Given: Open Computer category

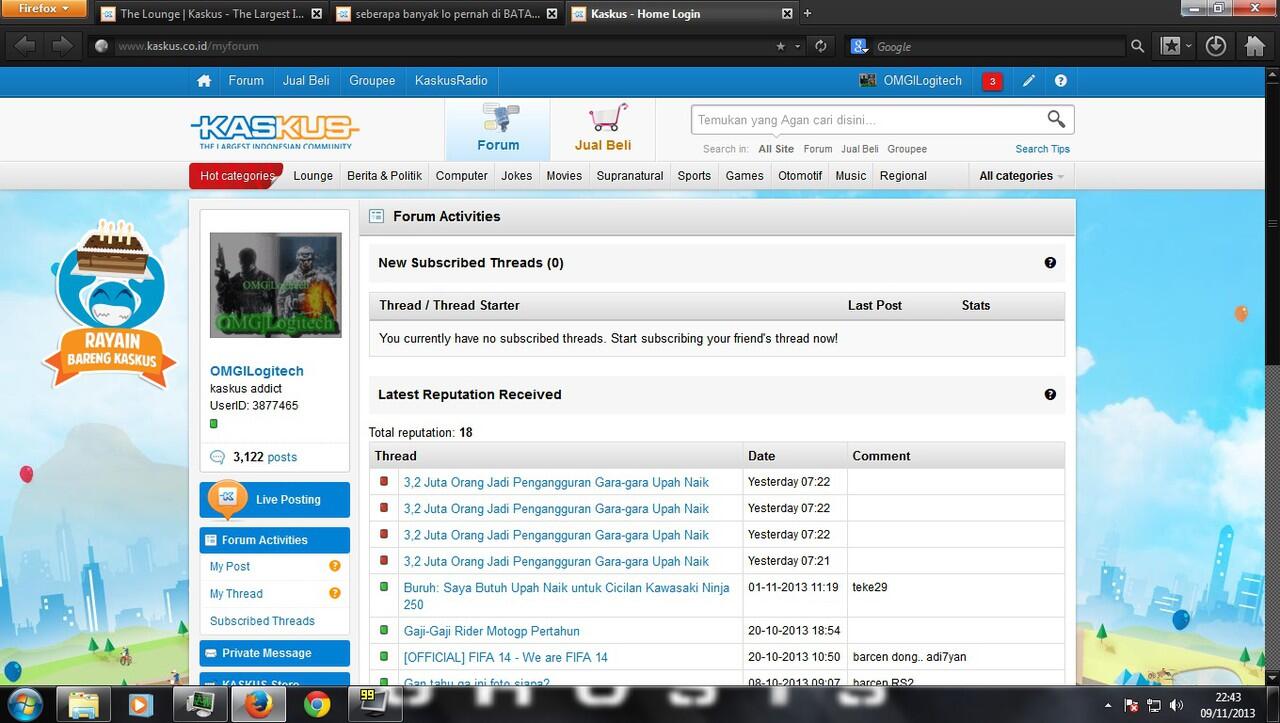Looking at the screenshot, I should point(462,176).
